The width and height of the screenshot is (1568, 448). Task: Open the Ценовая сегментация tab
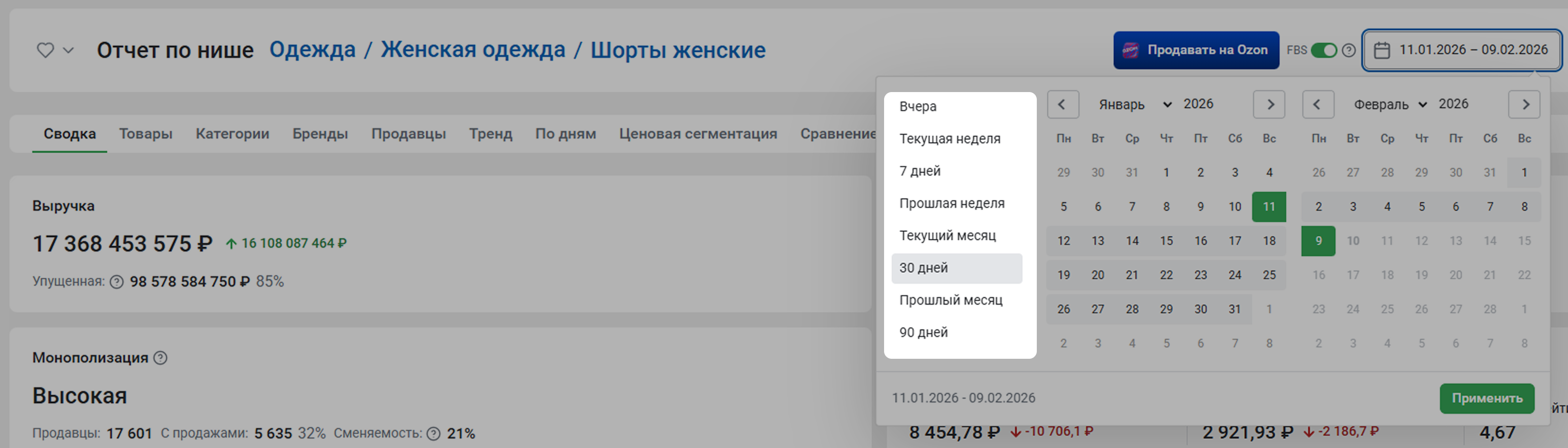point(698,134)
